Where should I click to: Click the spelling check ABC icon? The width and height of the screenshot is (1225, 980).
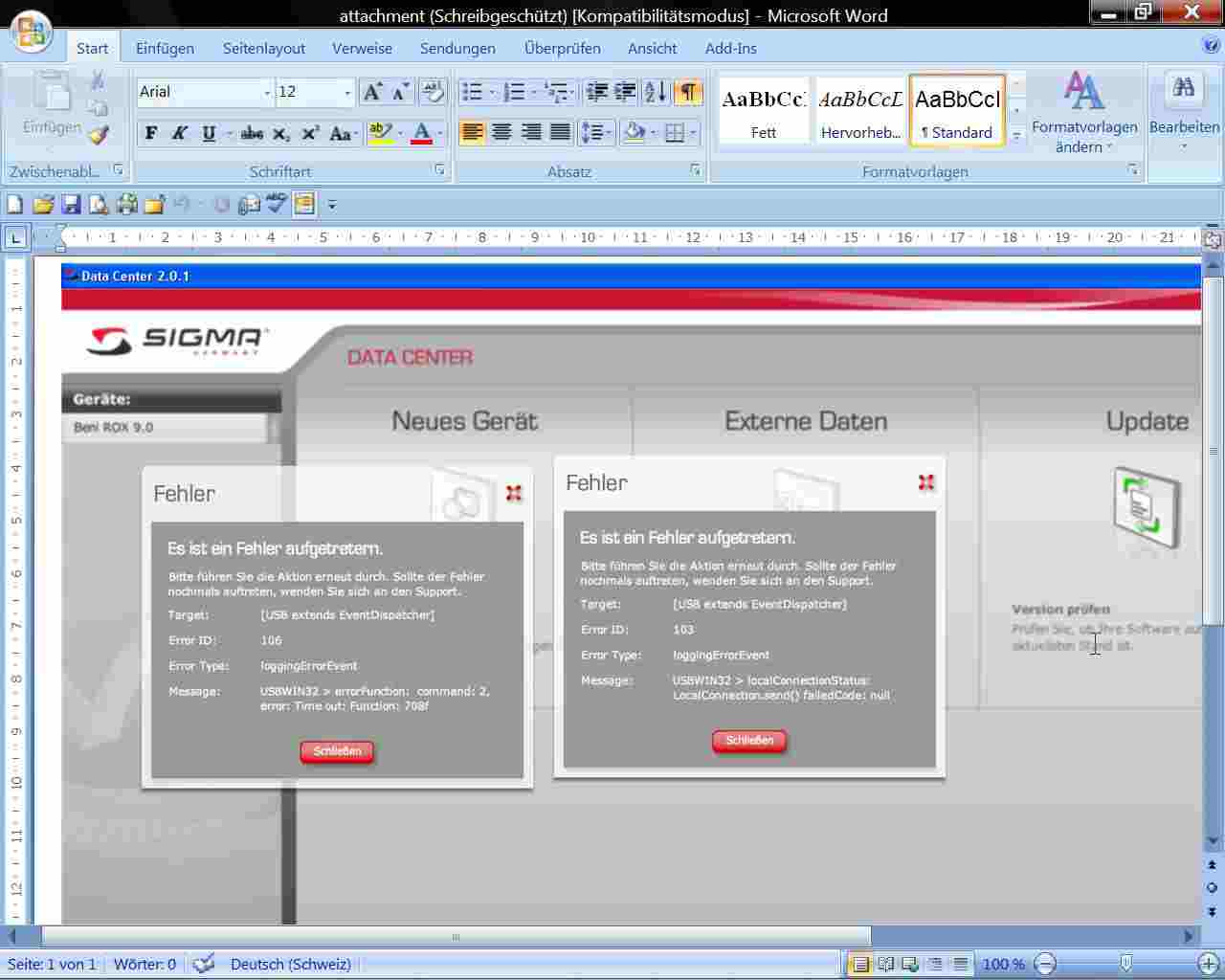click(x=277, y=204)
